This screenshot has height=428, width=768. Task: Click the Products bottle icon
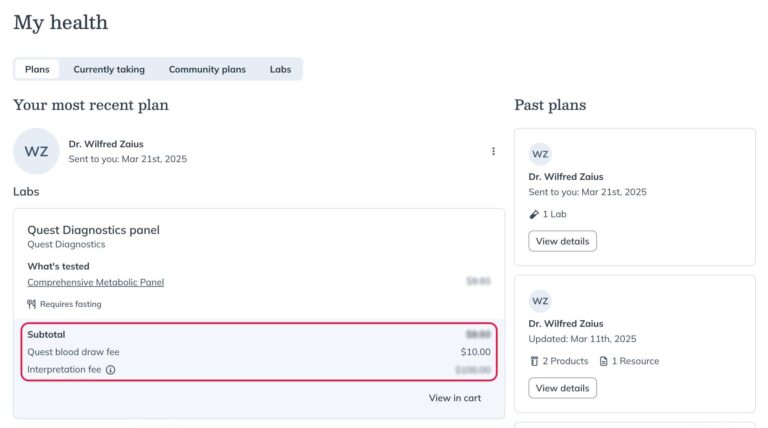pyautogui.click(x=534, y=361)
